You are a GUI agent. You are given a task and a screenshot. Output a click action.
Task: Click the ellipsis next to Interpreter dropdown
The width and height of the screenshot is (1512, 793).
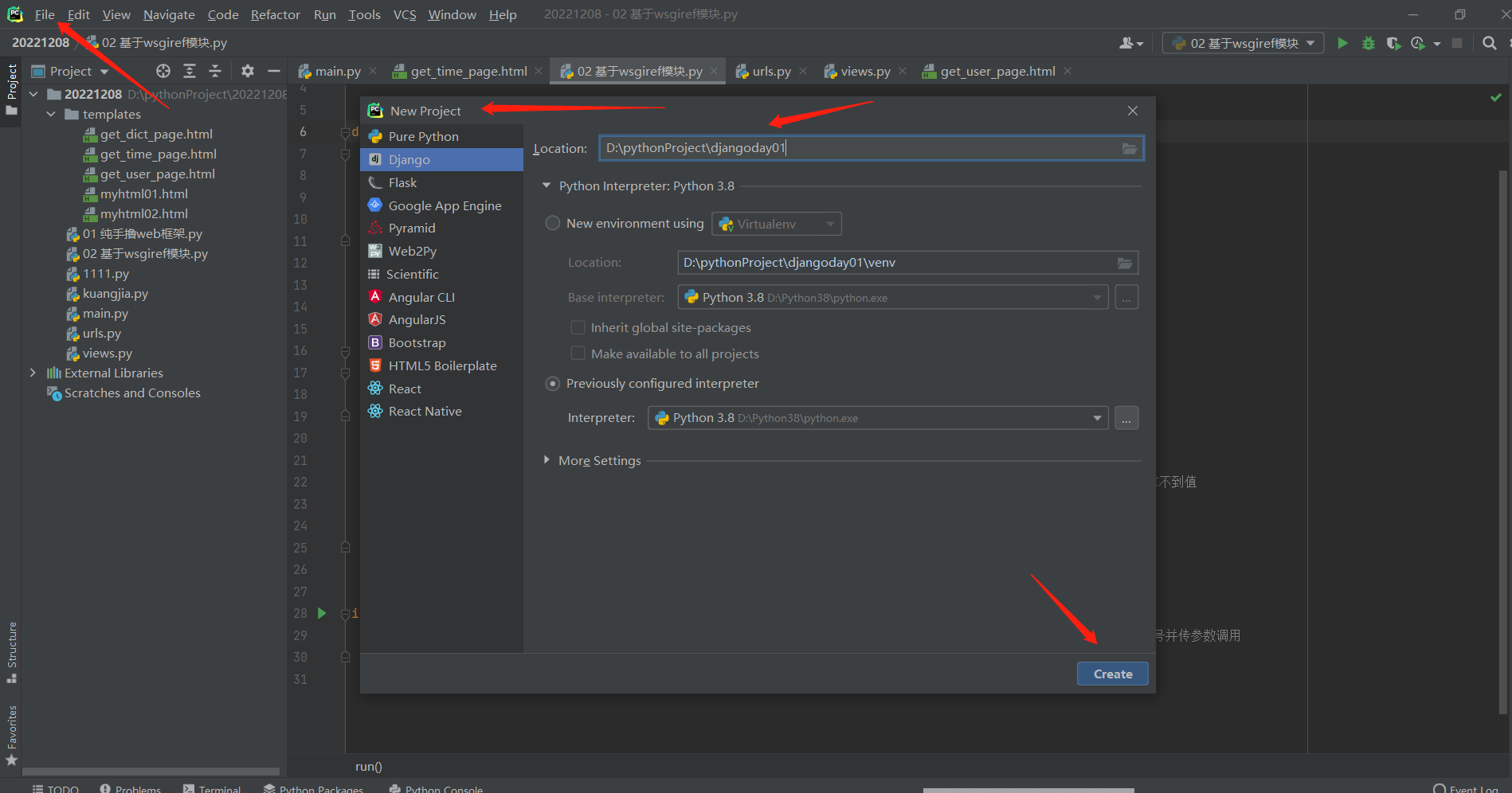(x=1126, y=418)
